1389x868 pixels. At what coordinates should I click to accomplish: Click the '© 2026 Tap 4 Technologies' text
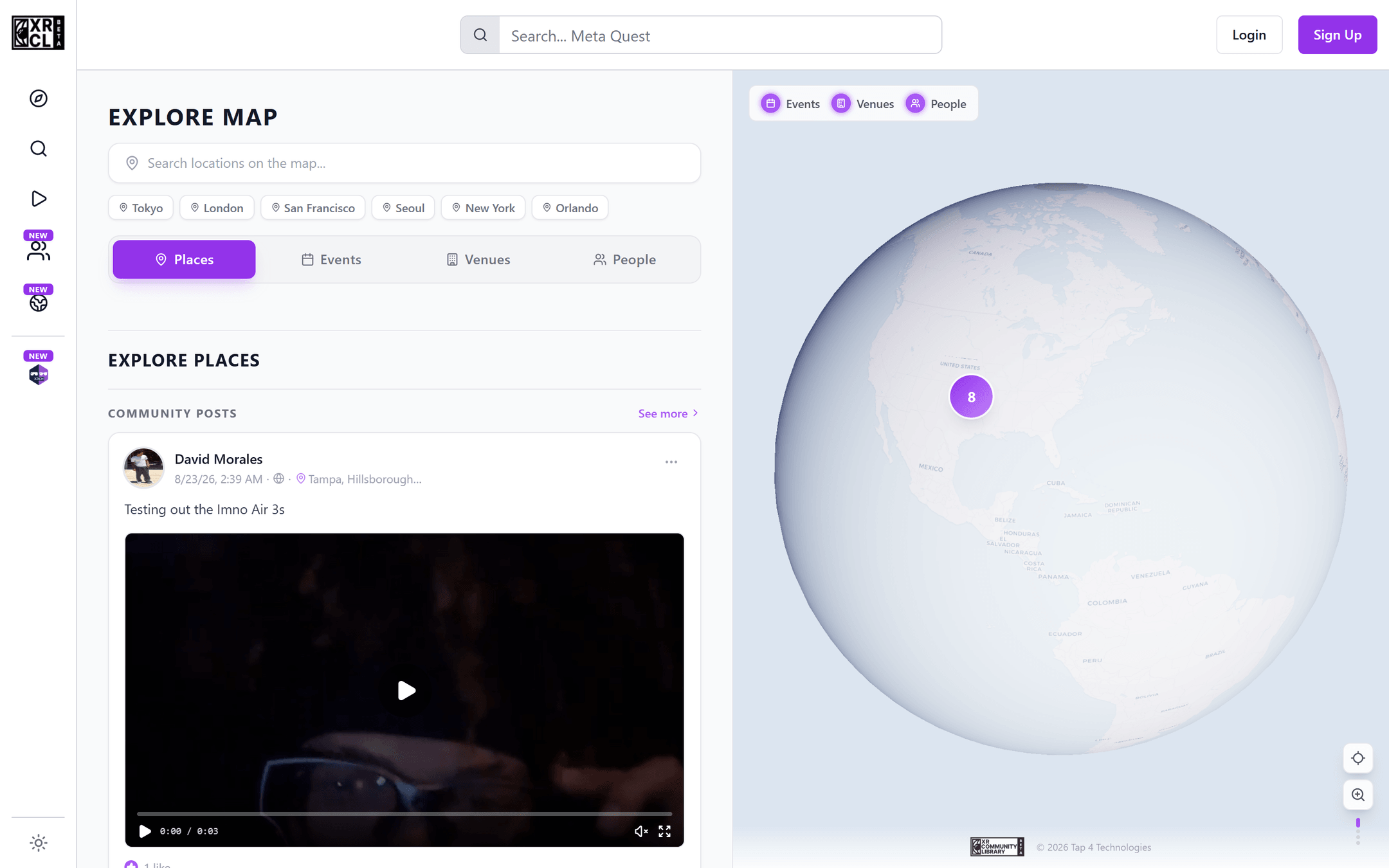[1094, 847]
